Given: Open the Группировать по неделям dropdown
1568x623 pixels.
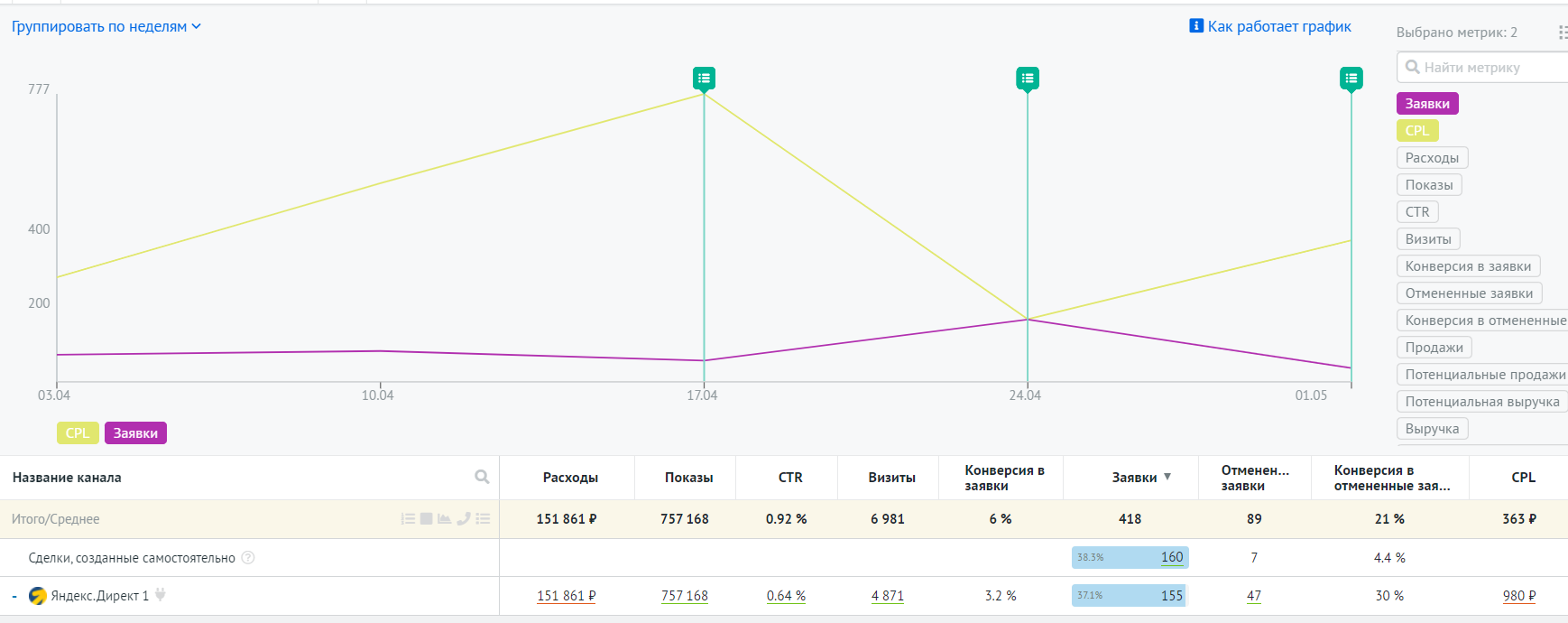Looking at the screenshot, I should click(x=106, y=27).
